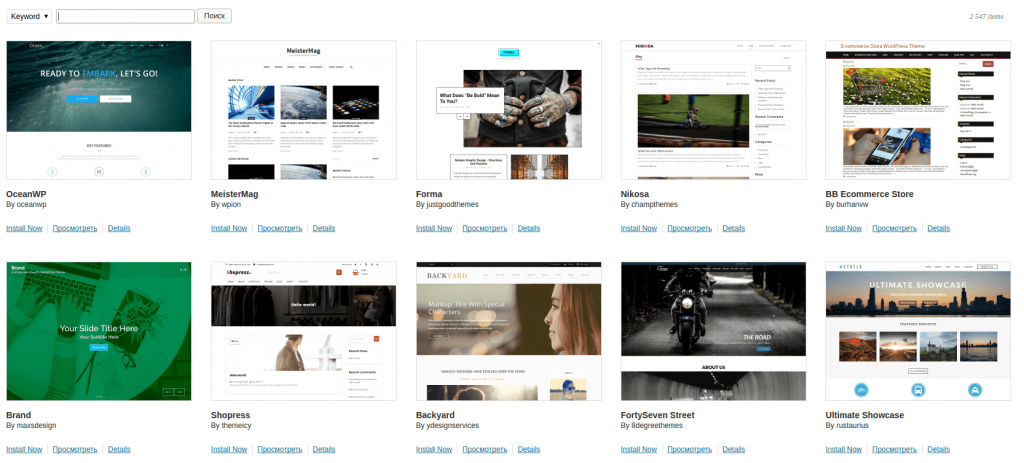Click Просмотреть for Ultimate Showcase
Screen dimensions: 1024x463
click(x=895, y=449)
